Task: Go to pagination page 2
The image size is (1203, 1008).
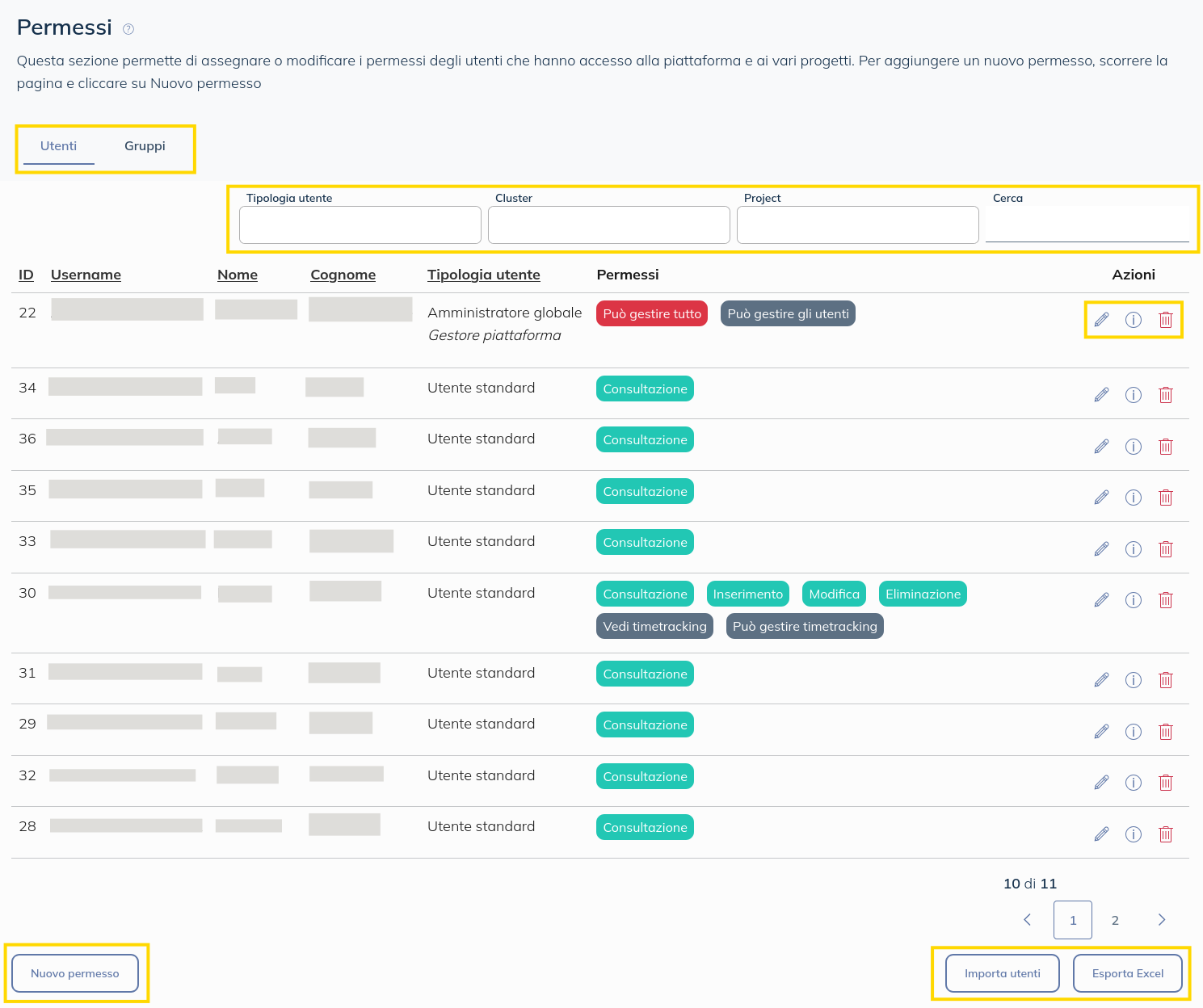Action: [1115, 920]
